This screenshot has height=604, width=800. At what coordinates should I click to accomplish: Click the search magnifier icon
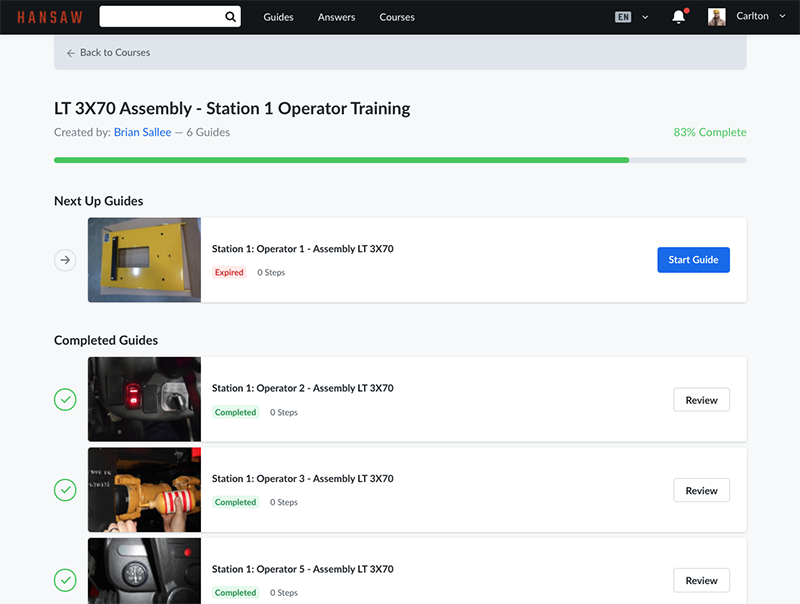[230, 17]
